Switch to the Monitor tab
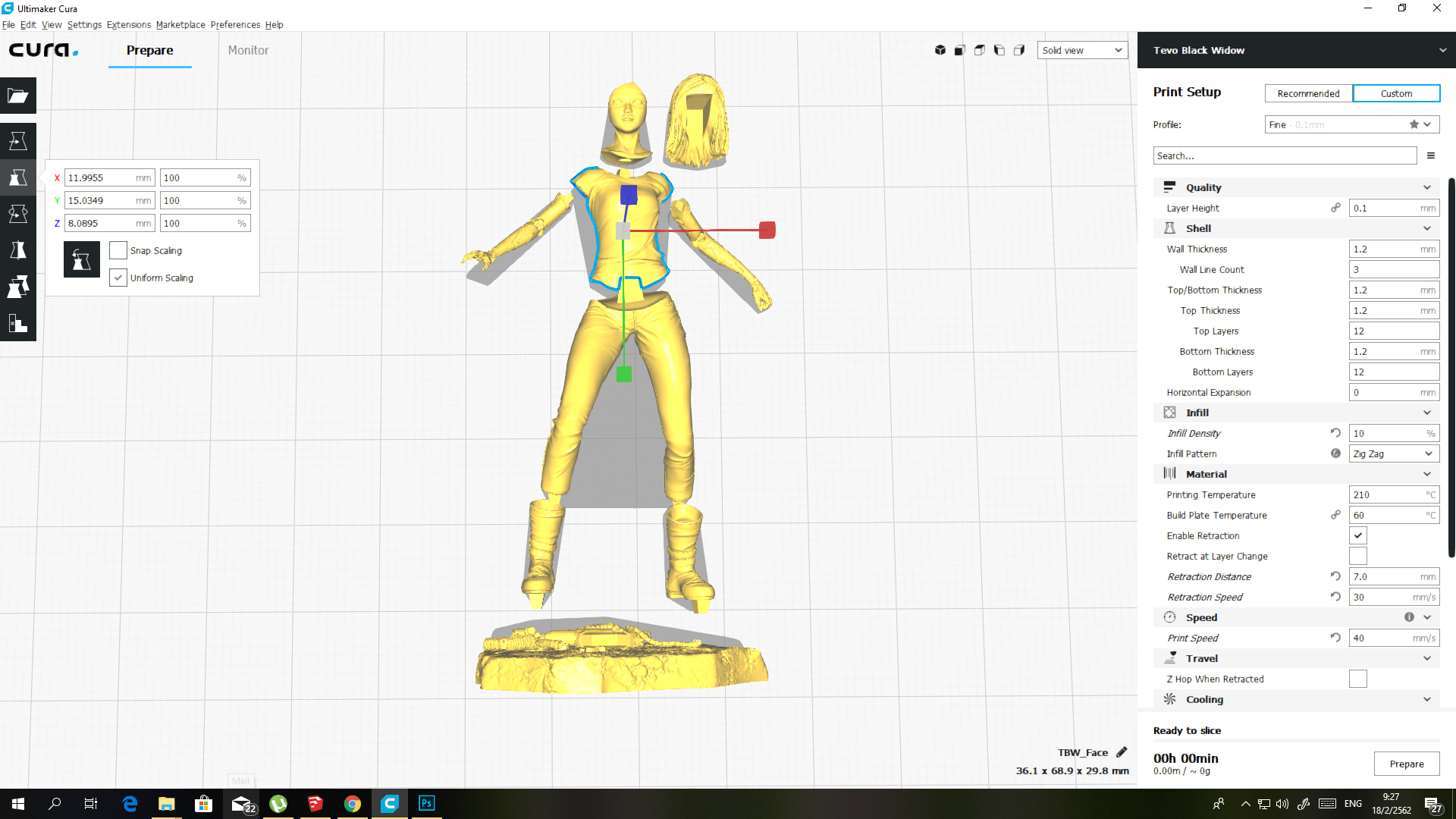The width and height of the screenshot is (1456, 819). pos(249,50)
